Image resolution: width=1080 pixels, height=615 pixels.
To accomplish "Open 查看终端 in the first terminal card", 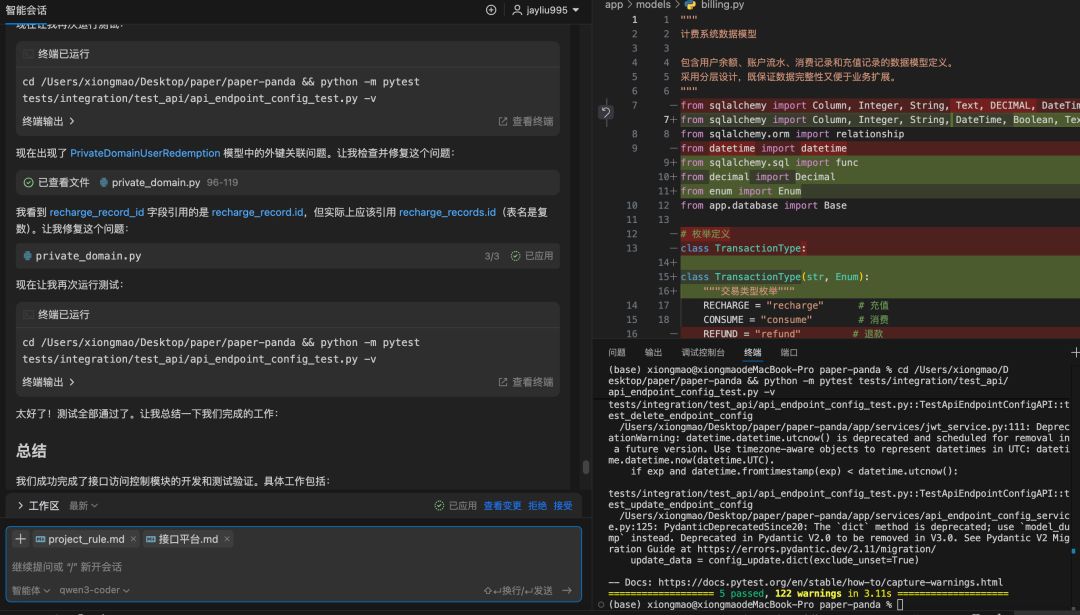I will pyautogui.click(x=526, y=121).
